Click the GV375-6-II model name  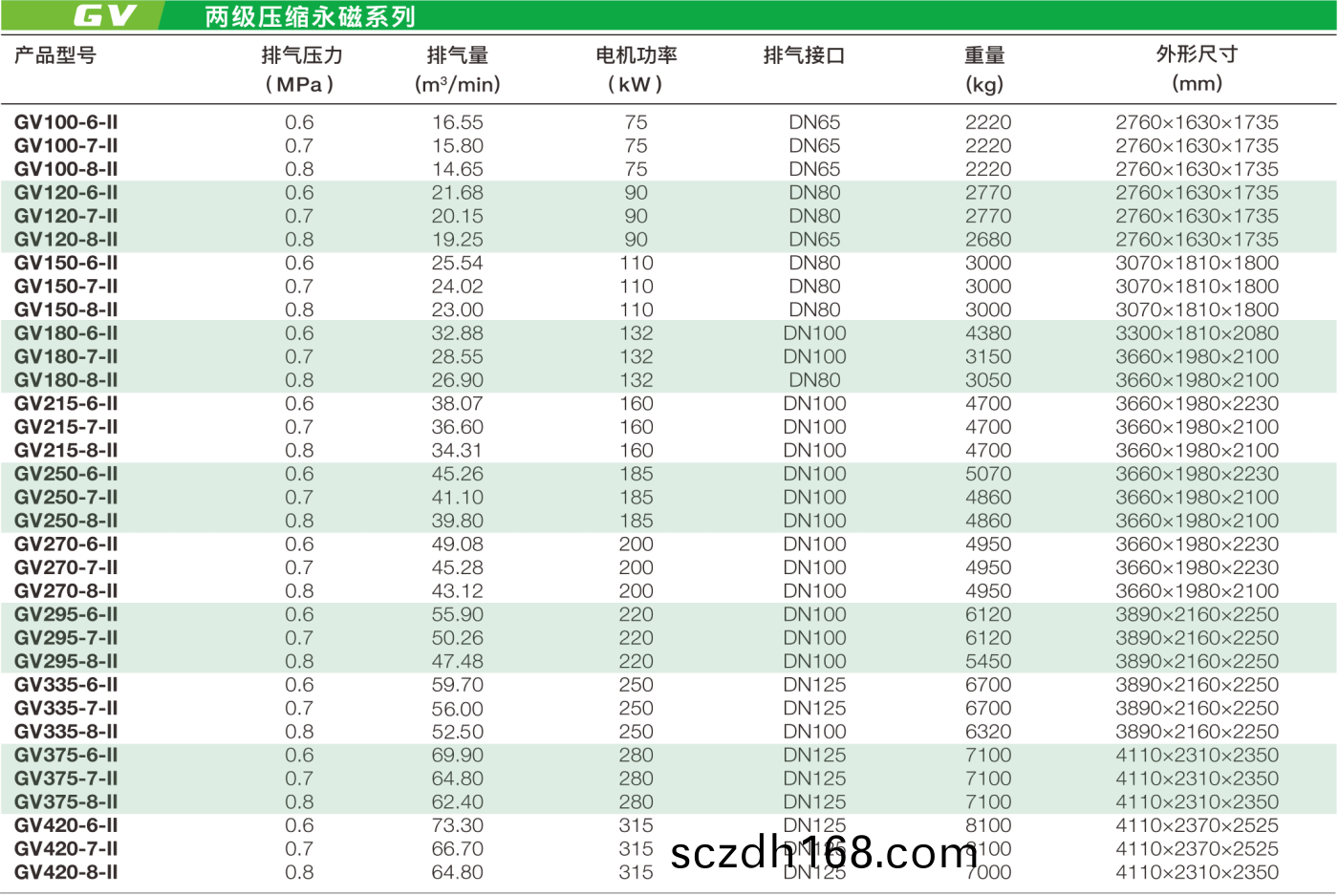click(66, 755)
